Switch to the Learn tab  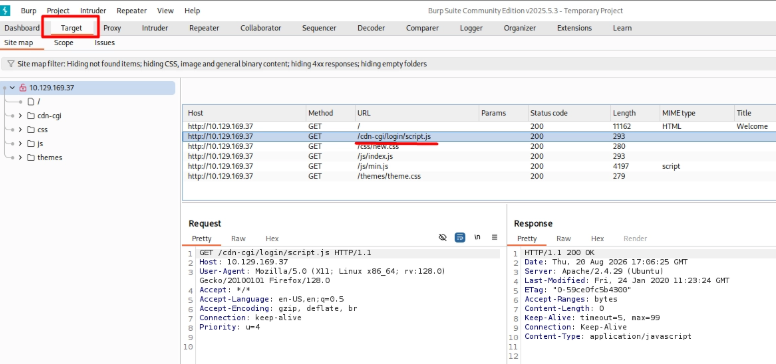pos(622,28)
